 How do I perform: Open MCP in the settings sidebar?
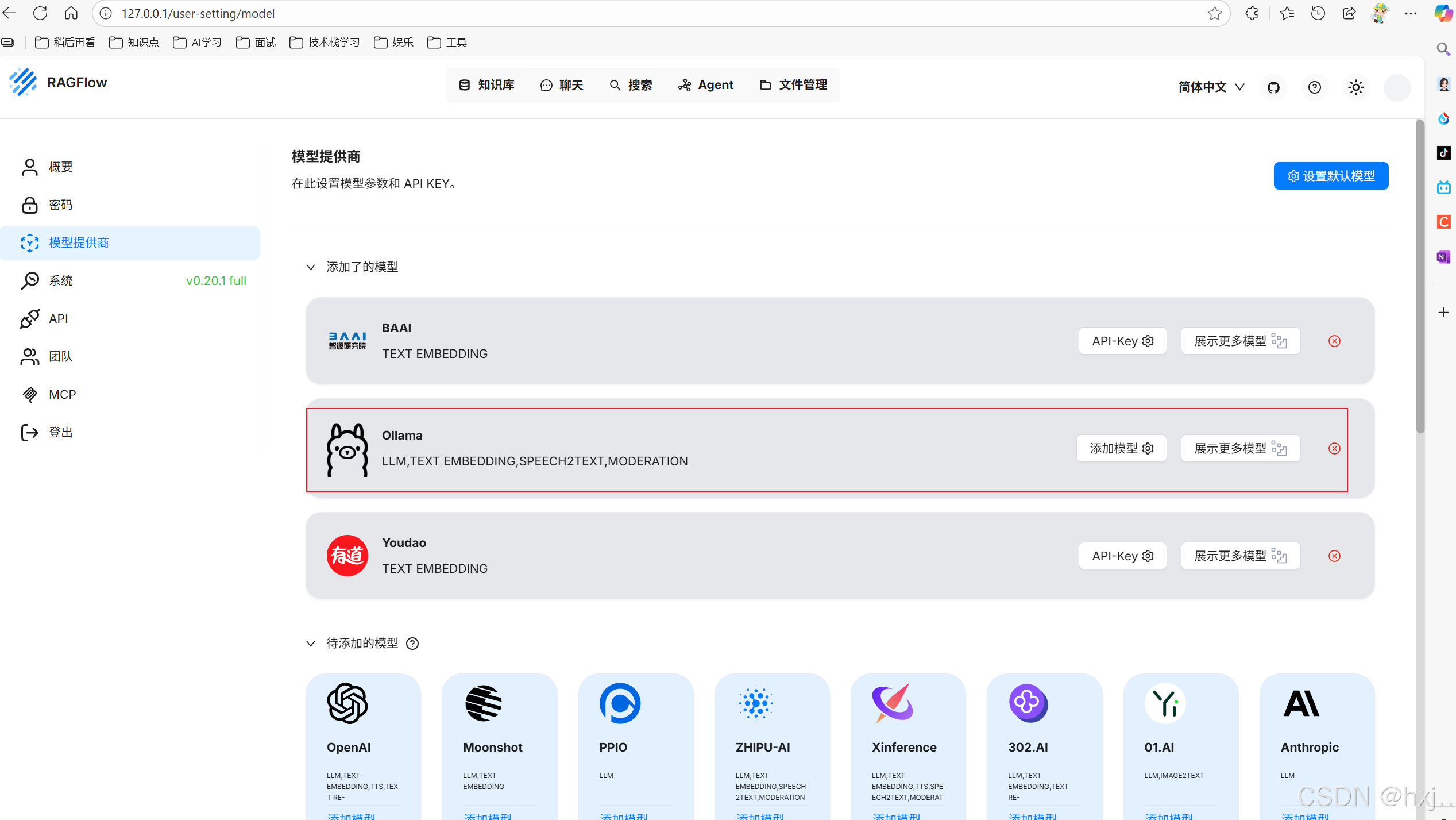tap(130, 394)
